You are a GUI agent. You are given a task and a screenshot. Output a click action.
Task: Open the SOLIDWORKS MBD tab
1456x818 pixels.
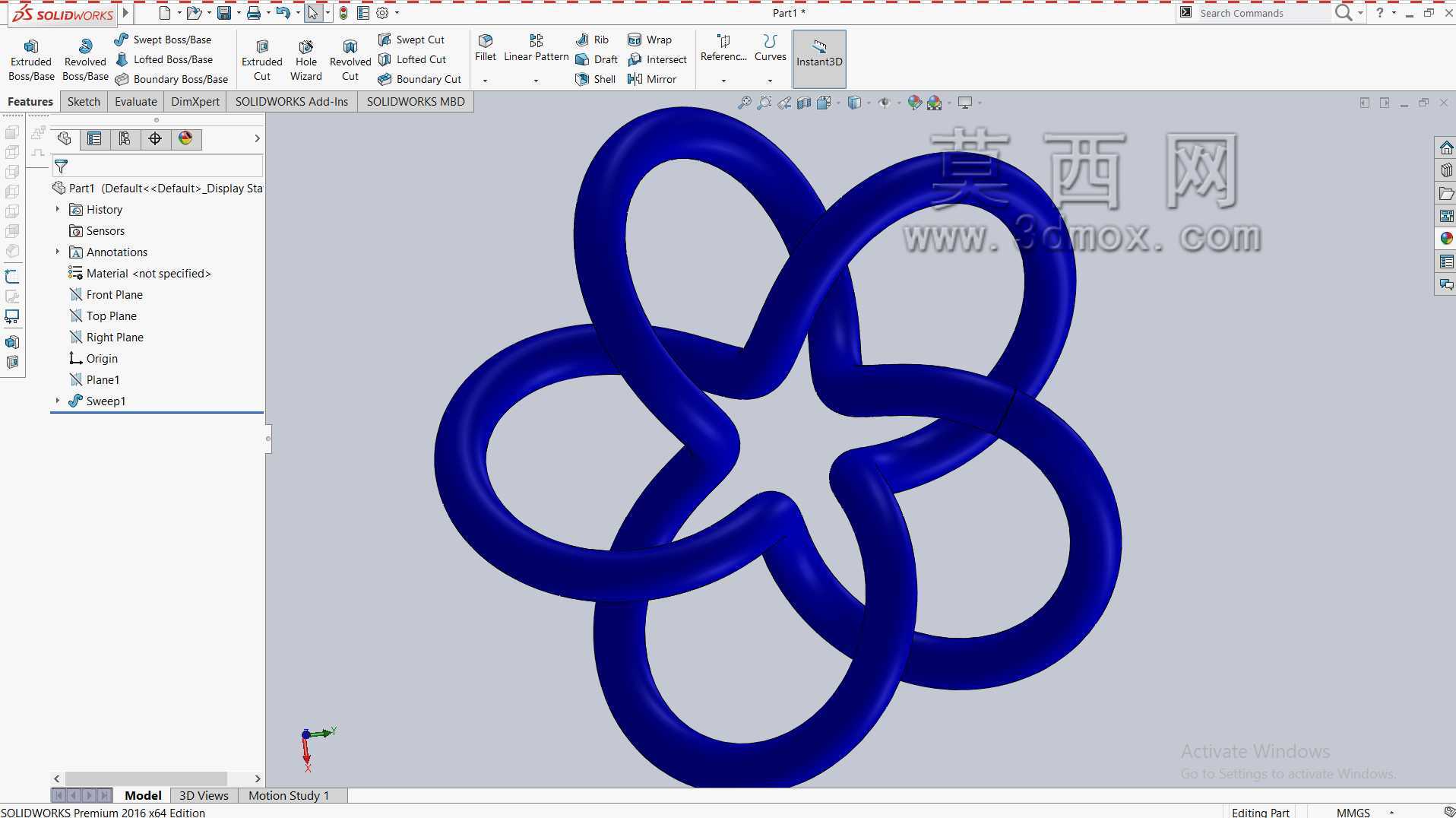(416, 101)
